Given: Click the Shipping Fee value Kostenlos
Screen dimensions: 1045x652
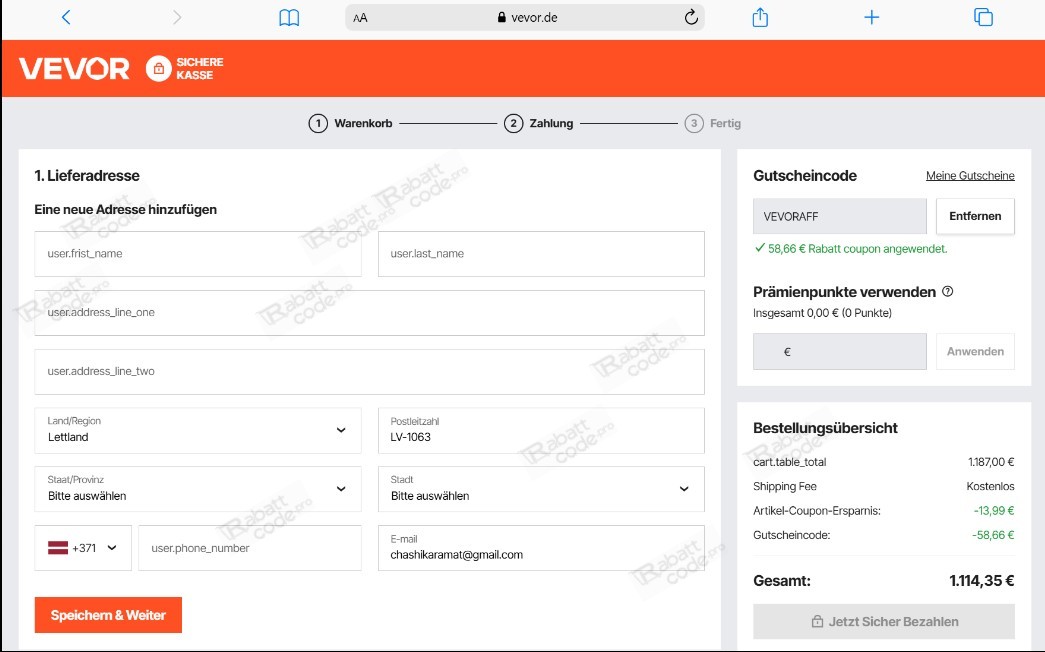Looking at the screenshot, I should click(990, 486).
